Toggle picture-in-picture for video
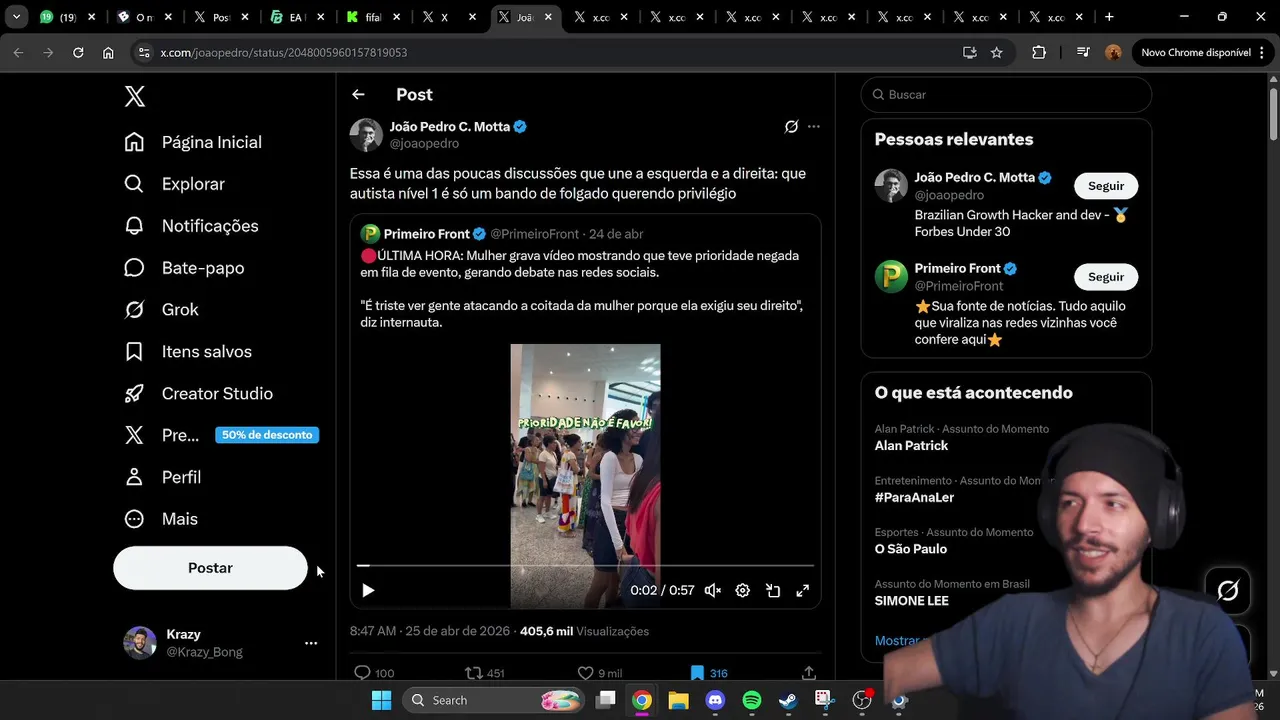1280x720 pixels. coord(773,591)
